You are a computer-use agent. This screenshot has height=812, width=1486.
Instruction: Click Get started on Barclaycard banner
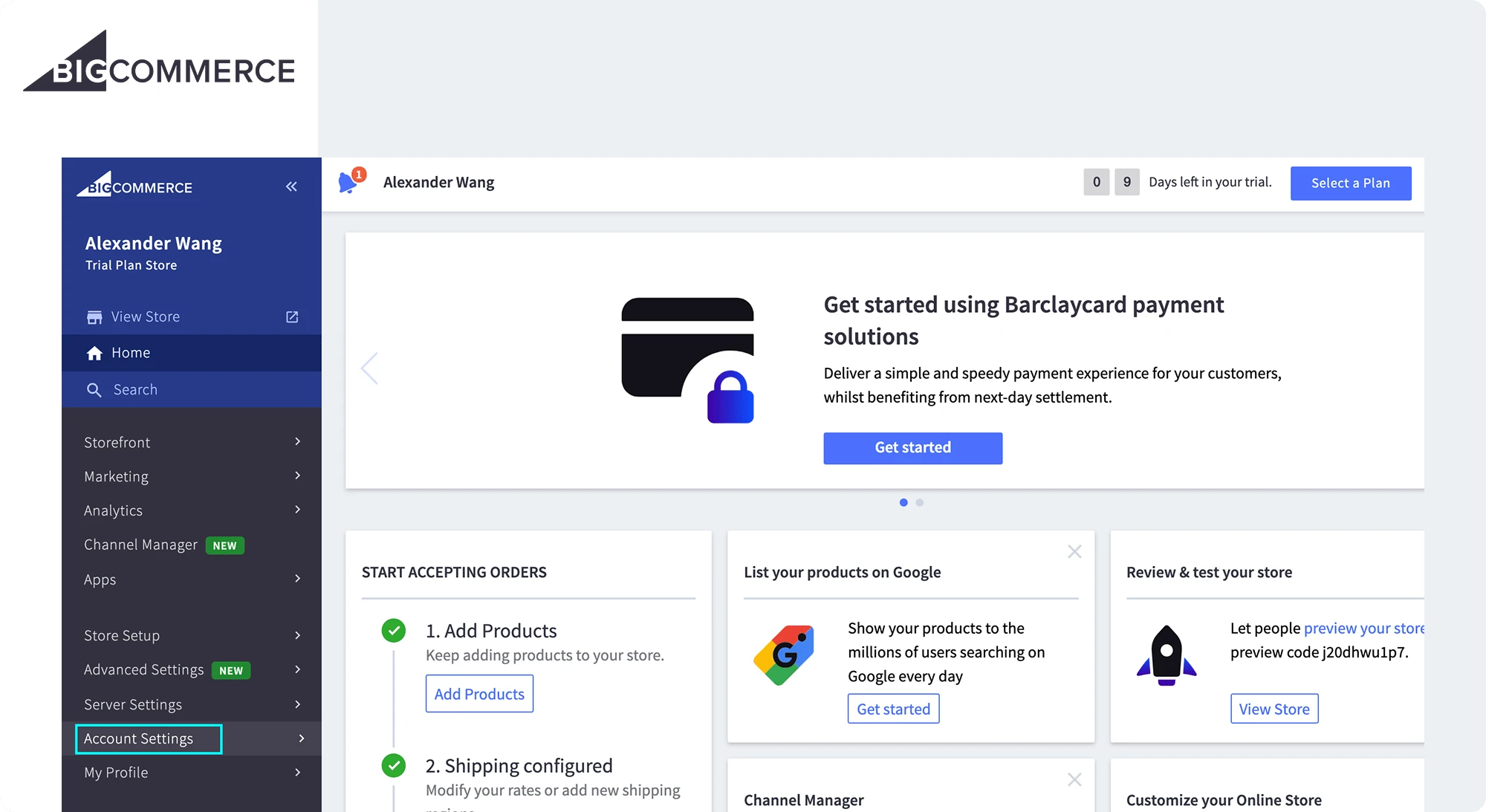coord(912,448)
